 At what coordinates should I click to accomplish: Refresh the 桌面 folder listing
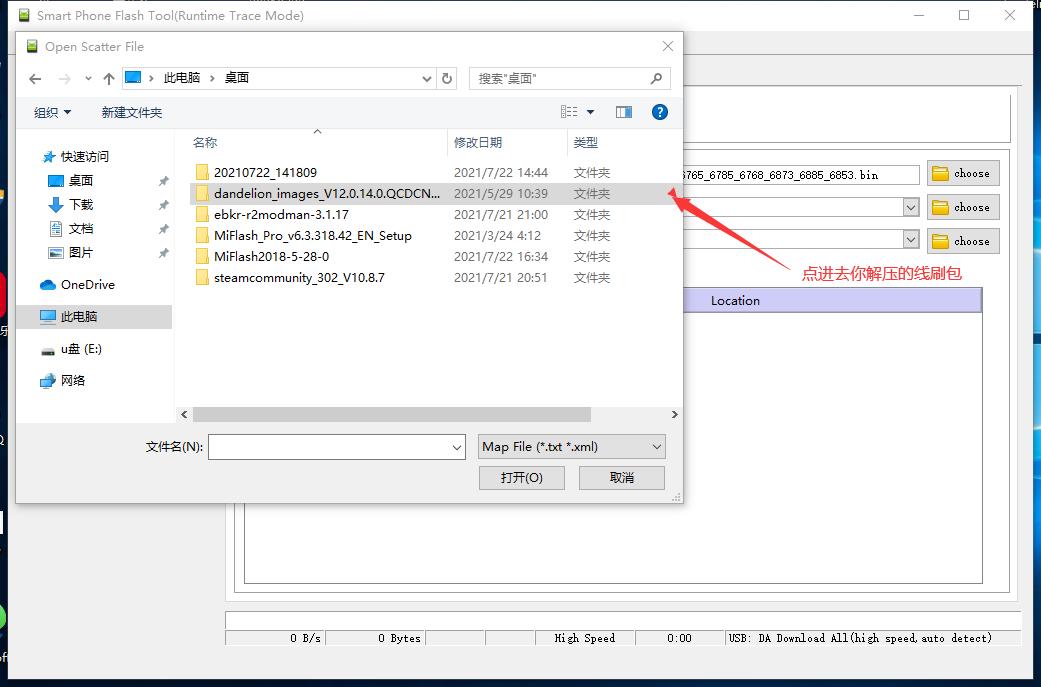pos(447,78)
